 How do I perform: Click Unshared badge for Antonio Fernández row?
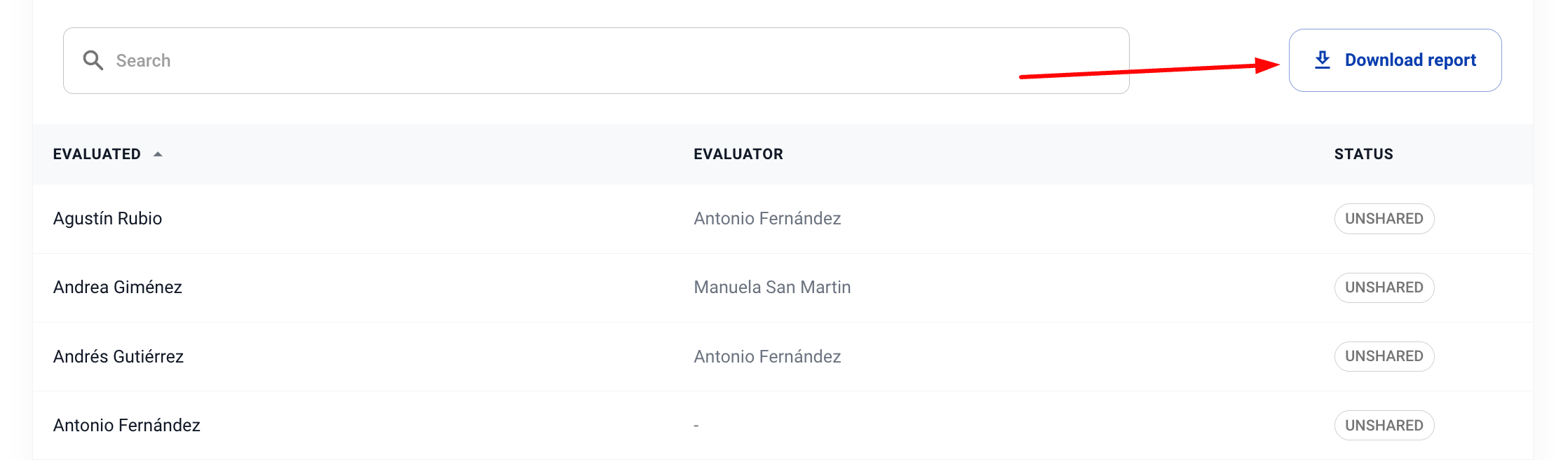coord(1384,425)
